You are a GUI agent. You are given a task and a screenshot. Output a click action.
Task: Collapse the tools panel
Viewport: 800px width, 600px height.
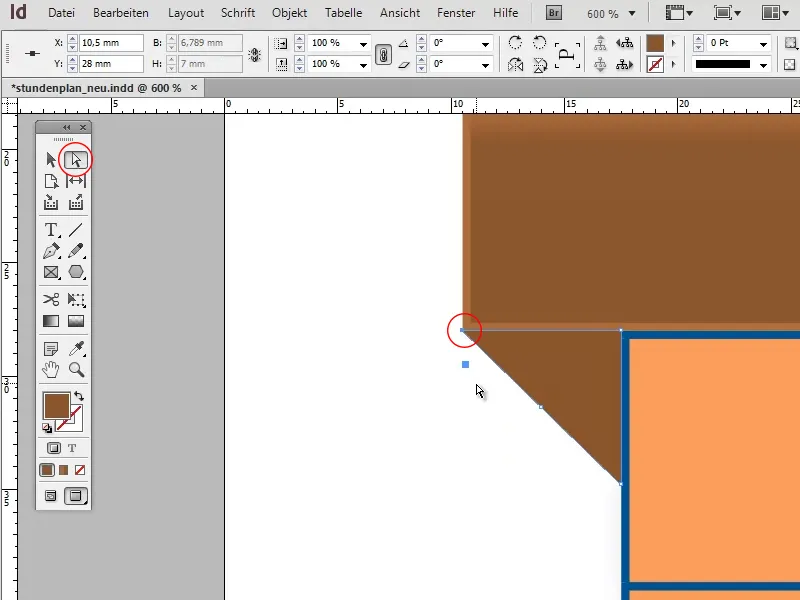[66, 127]
